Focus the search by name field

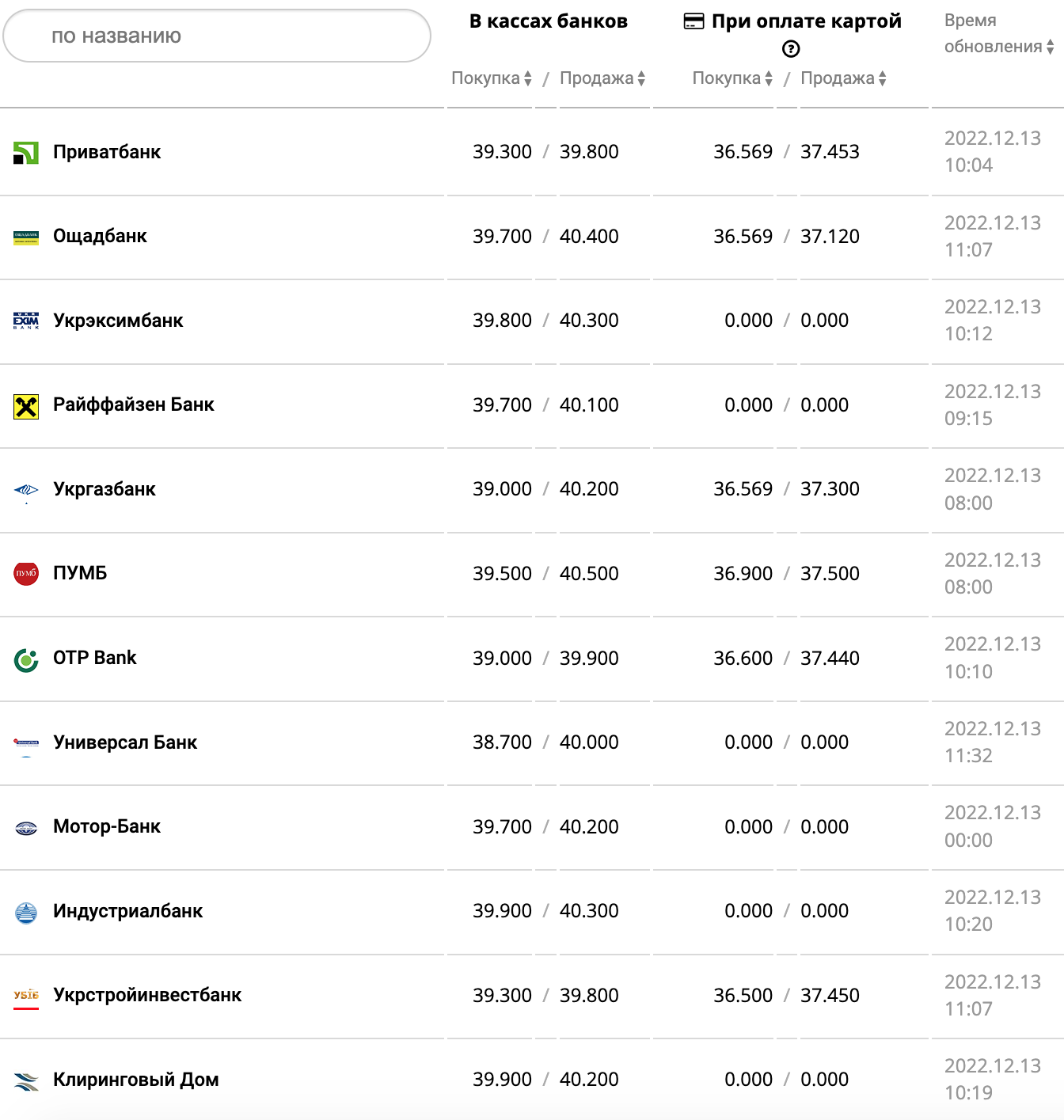[217, 36]
